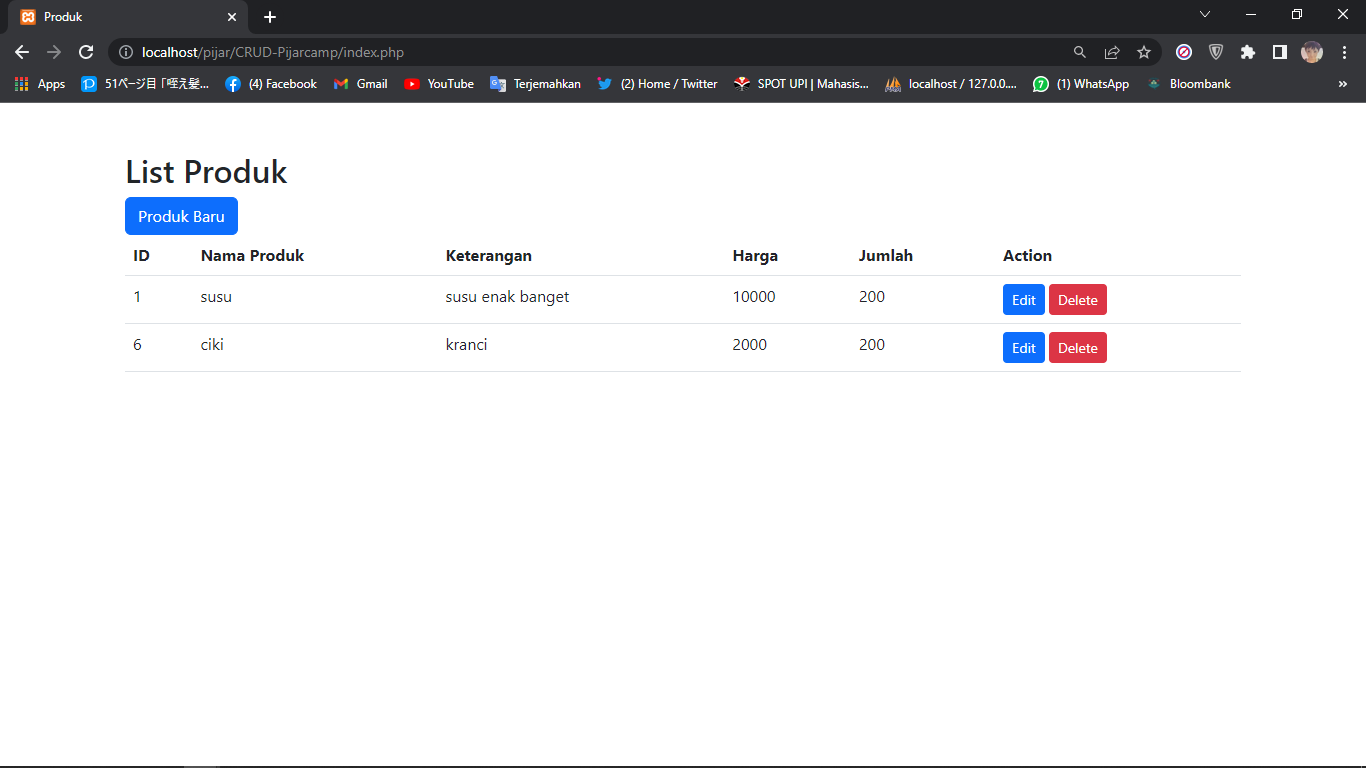This screenshot has height=768, width=1366.
Task: Click the browser extensions puzzle-piece icon
Action: [x=1247, y=52]
